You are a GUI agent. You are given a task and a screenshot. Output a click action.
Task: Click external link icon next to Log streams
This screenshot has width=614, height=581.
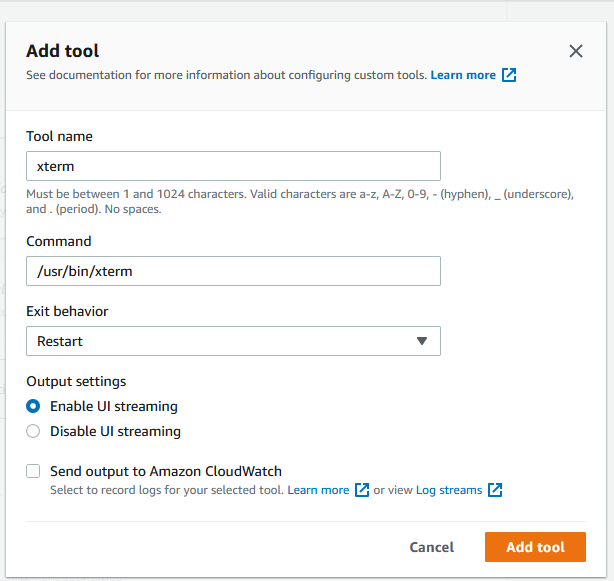click(495, 490)
